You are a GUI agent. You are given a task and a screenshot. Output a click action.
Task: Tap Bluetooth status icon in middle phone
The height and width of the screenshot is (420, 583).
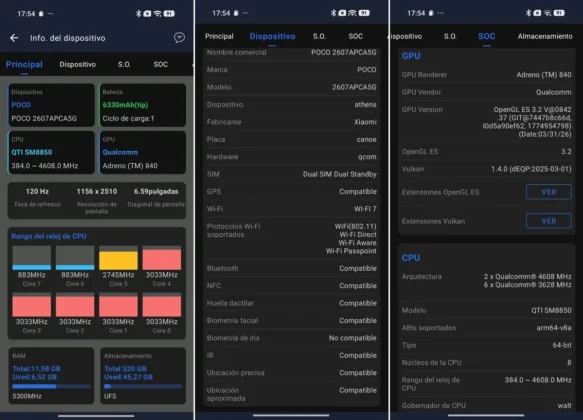pos(333,13)
